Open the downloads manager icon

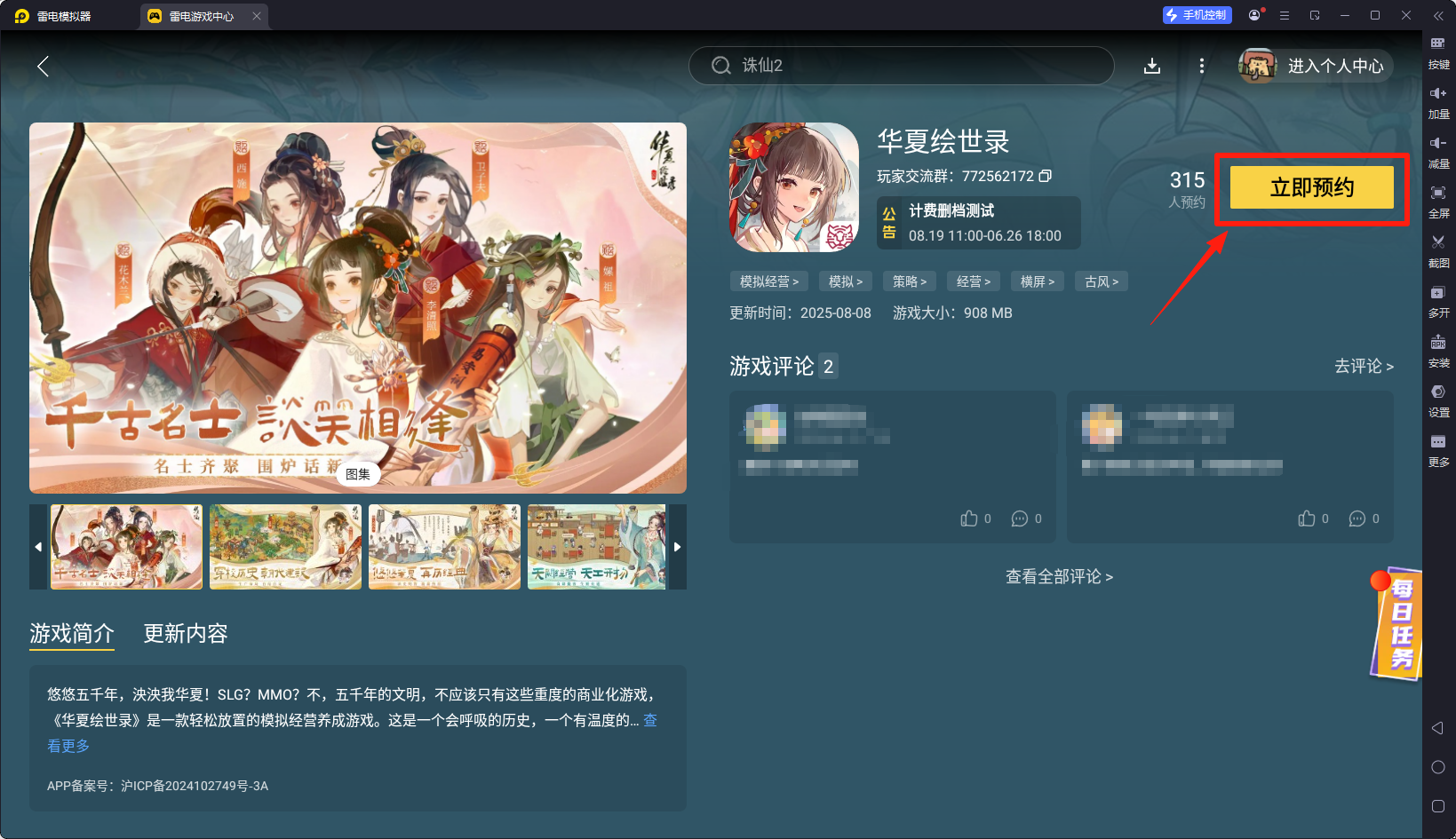(x=1152, y=66)
